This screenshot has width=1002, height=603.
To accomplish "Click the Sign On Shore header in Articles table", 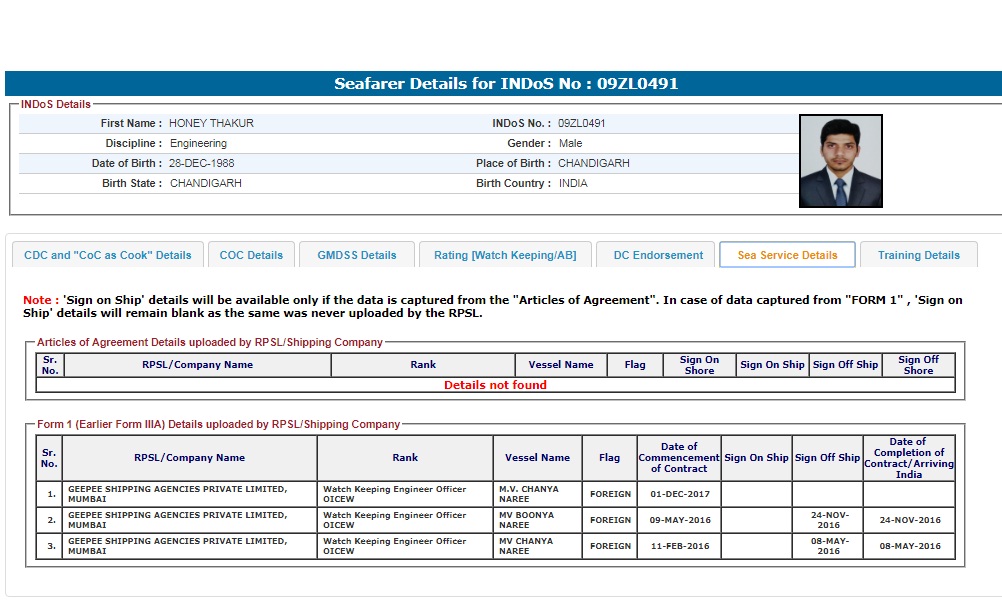I will 699,365.
